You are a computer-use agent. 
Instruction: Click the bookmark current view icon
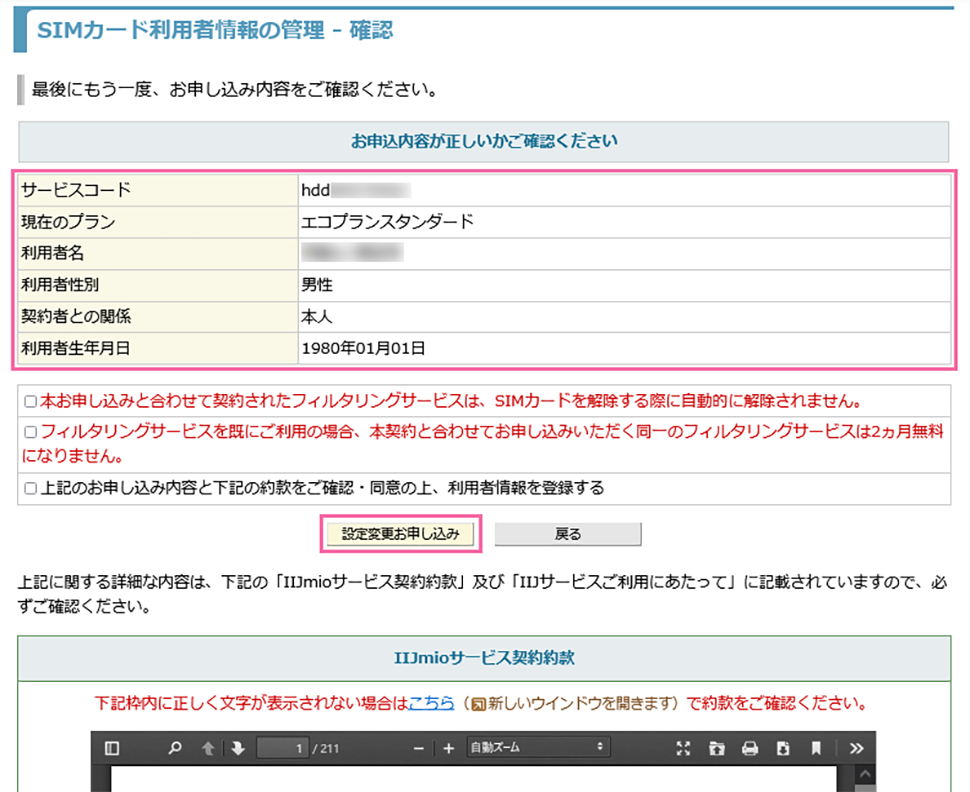(x=816, y=748)
